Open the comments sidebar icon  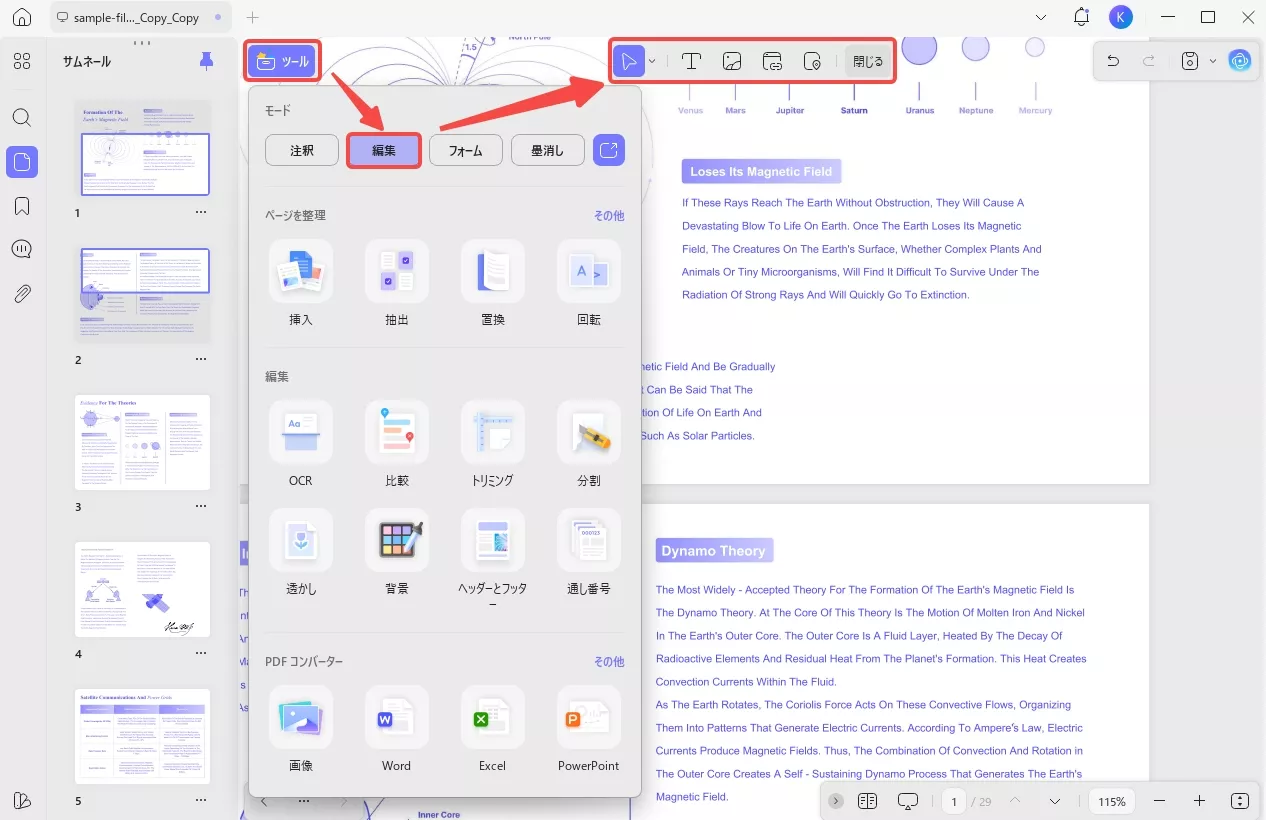click(x=22, y=249)
